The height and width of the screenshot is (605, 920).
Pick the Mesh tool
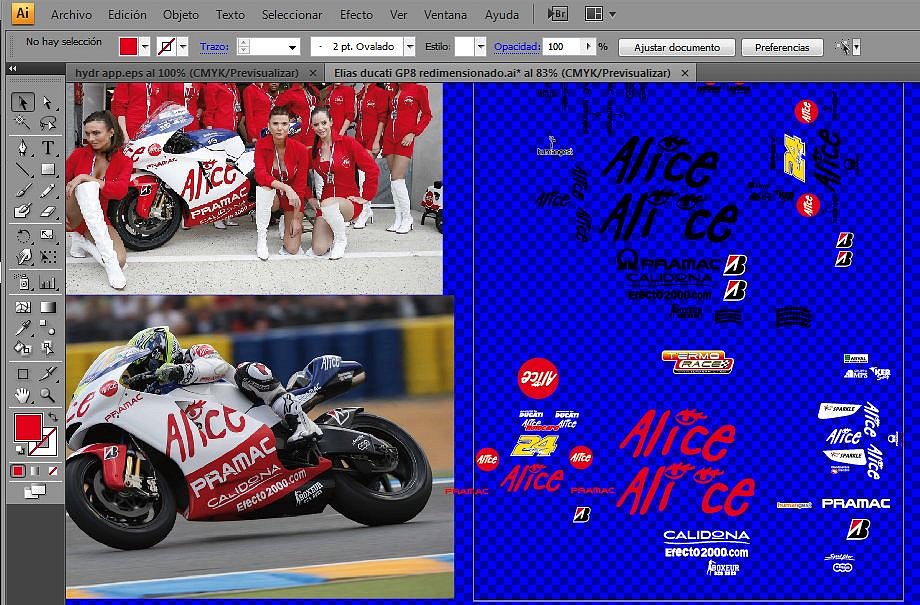tap(22, 307)
